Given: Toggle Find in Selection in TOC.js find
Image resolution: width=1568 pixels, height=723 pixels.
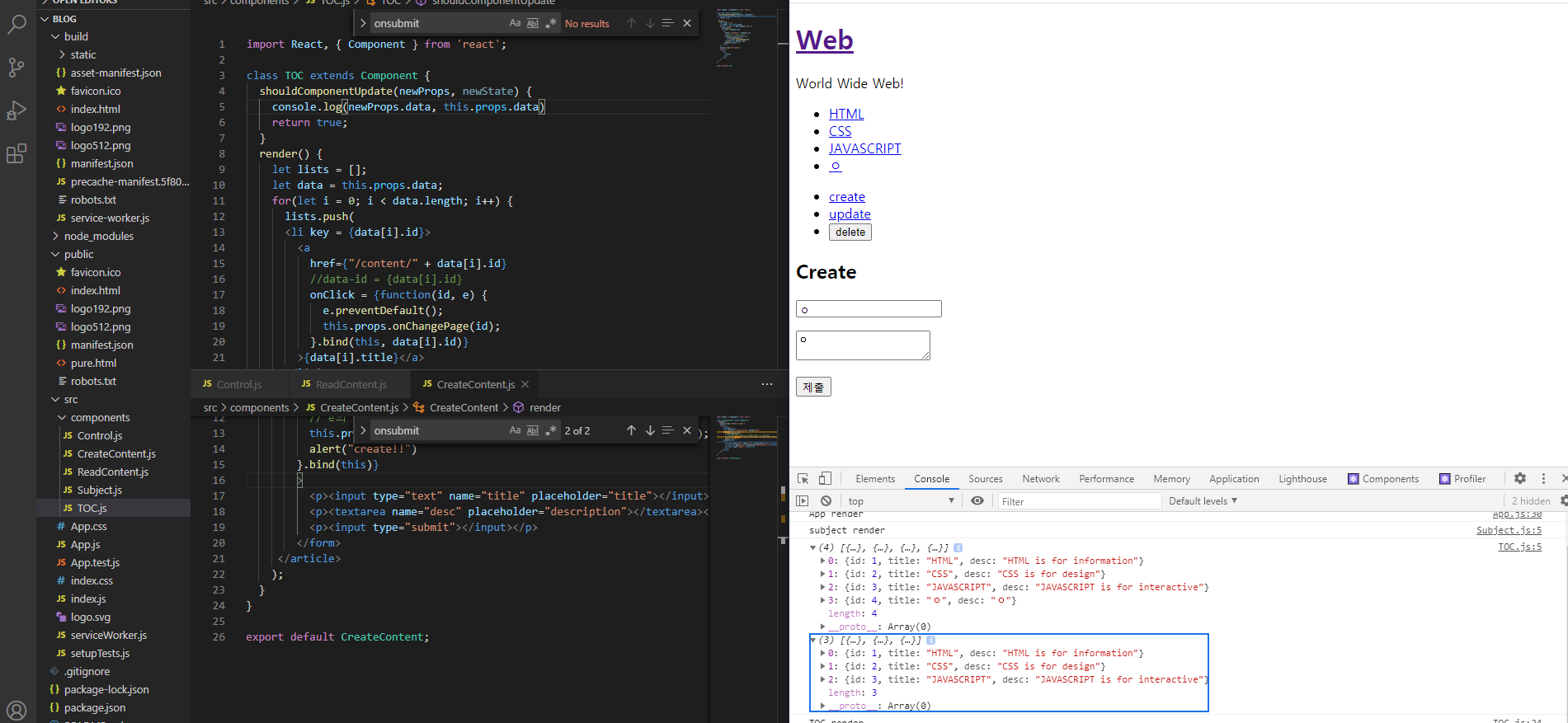Looking at the screenshot, I should [668, 23].
